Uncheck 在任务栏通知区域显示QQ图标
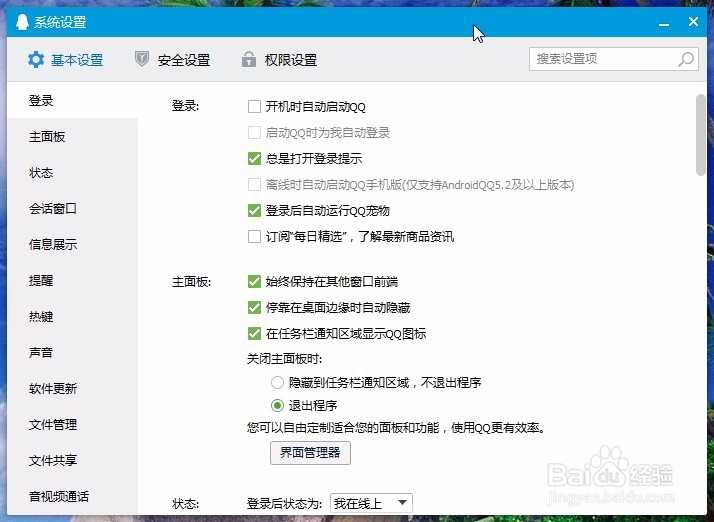The width and height of the screenshot is (714, 522). click(x=254, y=333)
